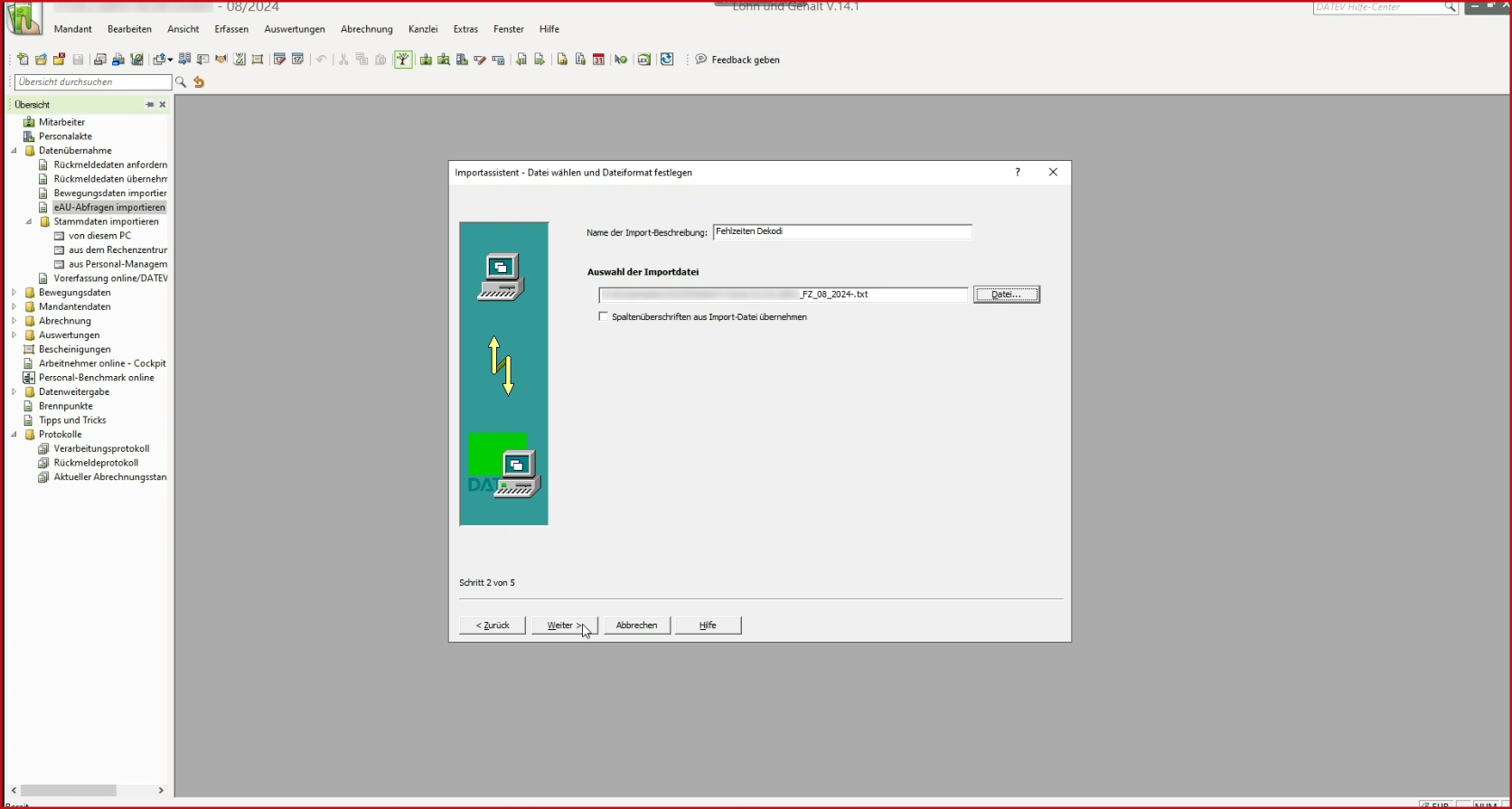
Task: Click the Feedback geben speech bubble
Action: click(701, 60)
